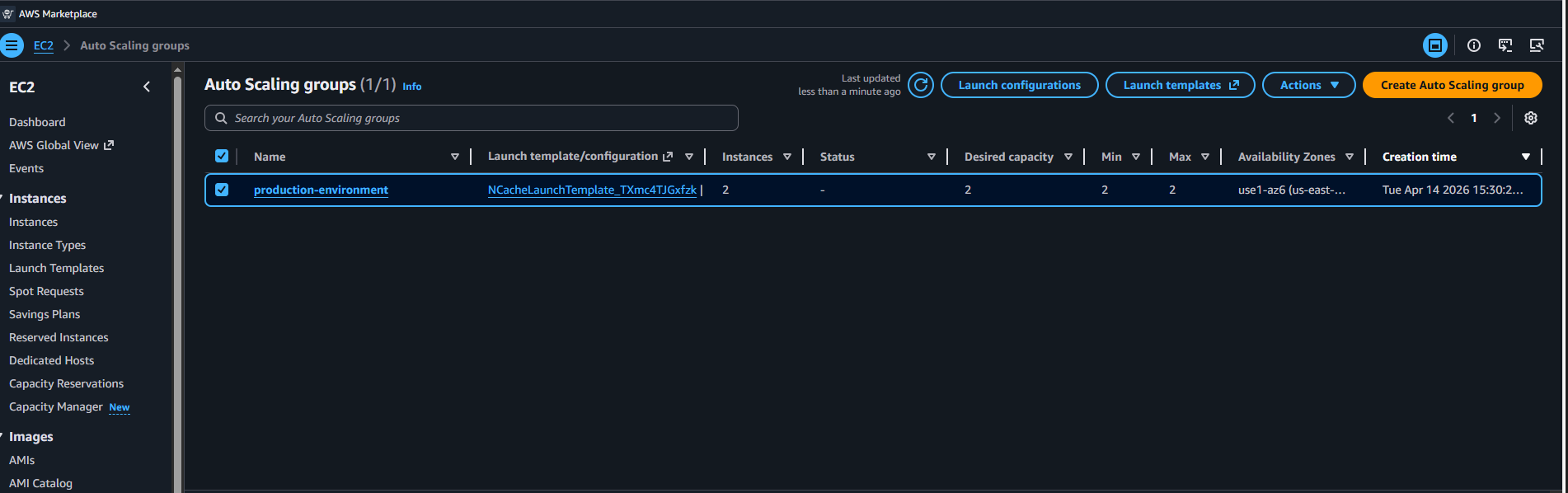Click the EC2 breadcrumb link

tap(44, 45)
